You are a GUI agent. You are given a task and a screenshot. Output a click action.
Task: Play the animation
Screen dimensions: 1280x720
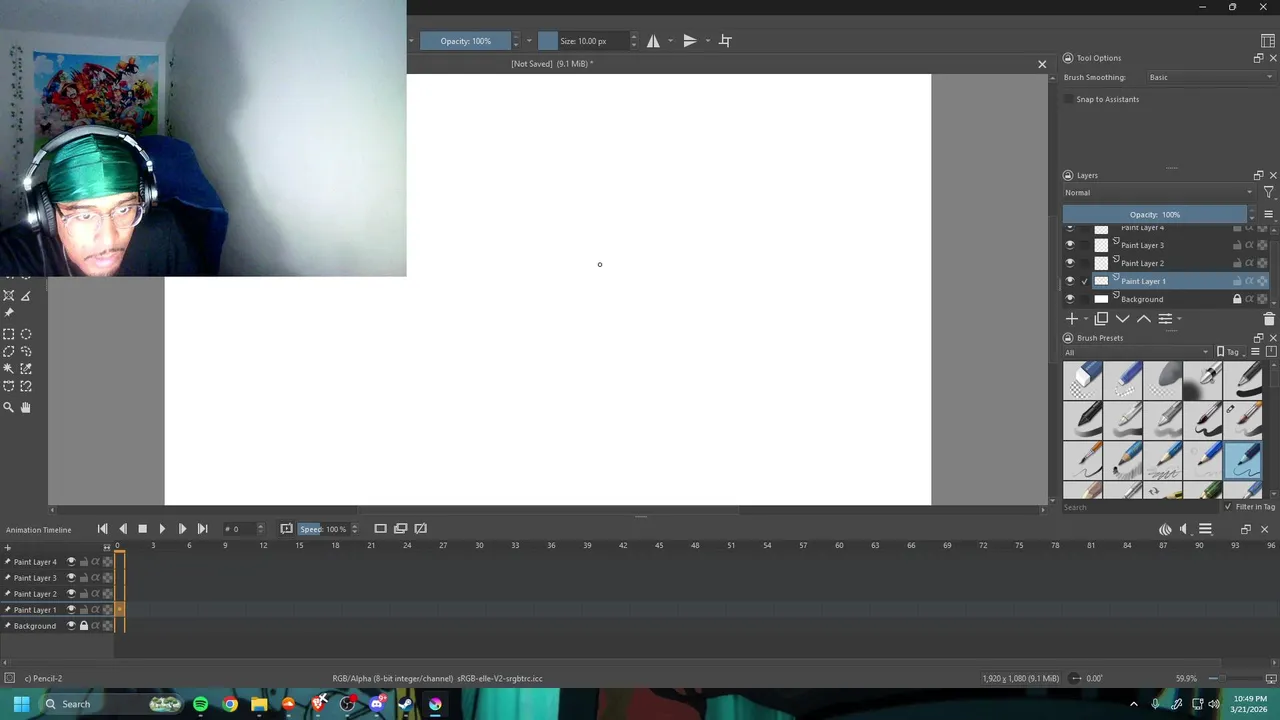click(x=162, y=529)
